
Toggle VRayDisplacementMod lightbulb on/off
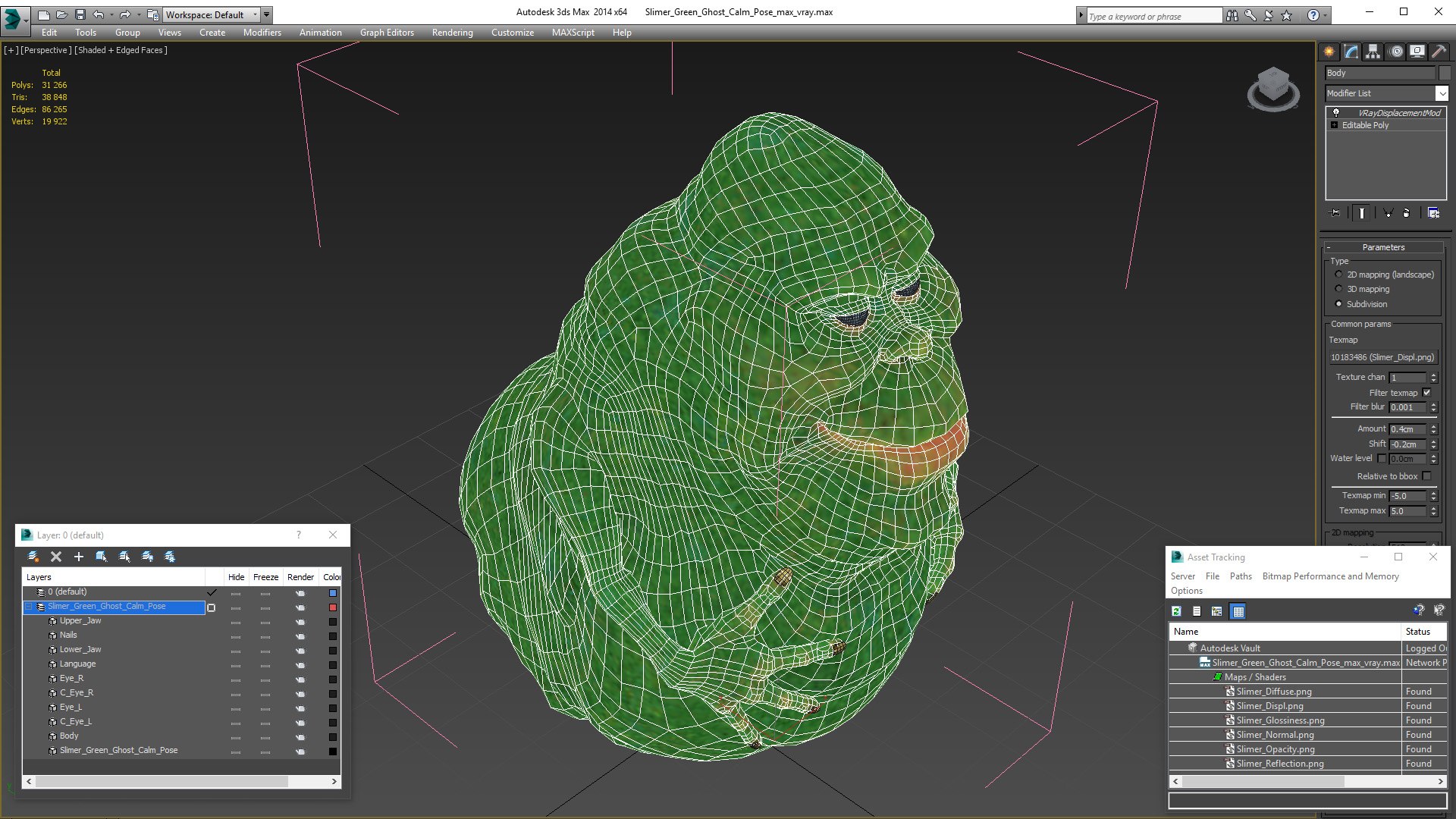point(1336,112)
